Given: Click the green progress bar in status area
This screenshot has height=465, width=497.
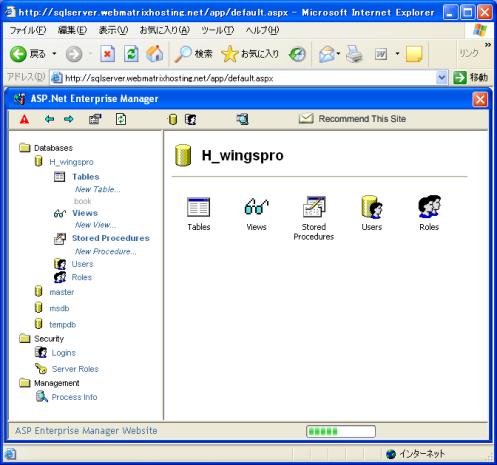Looking at the screenshot, I should coord(341,431).
